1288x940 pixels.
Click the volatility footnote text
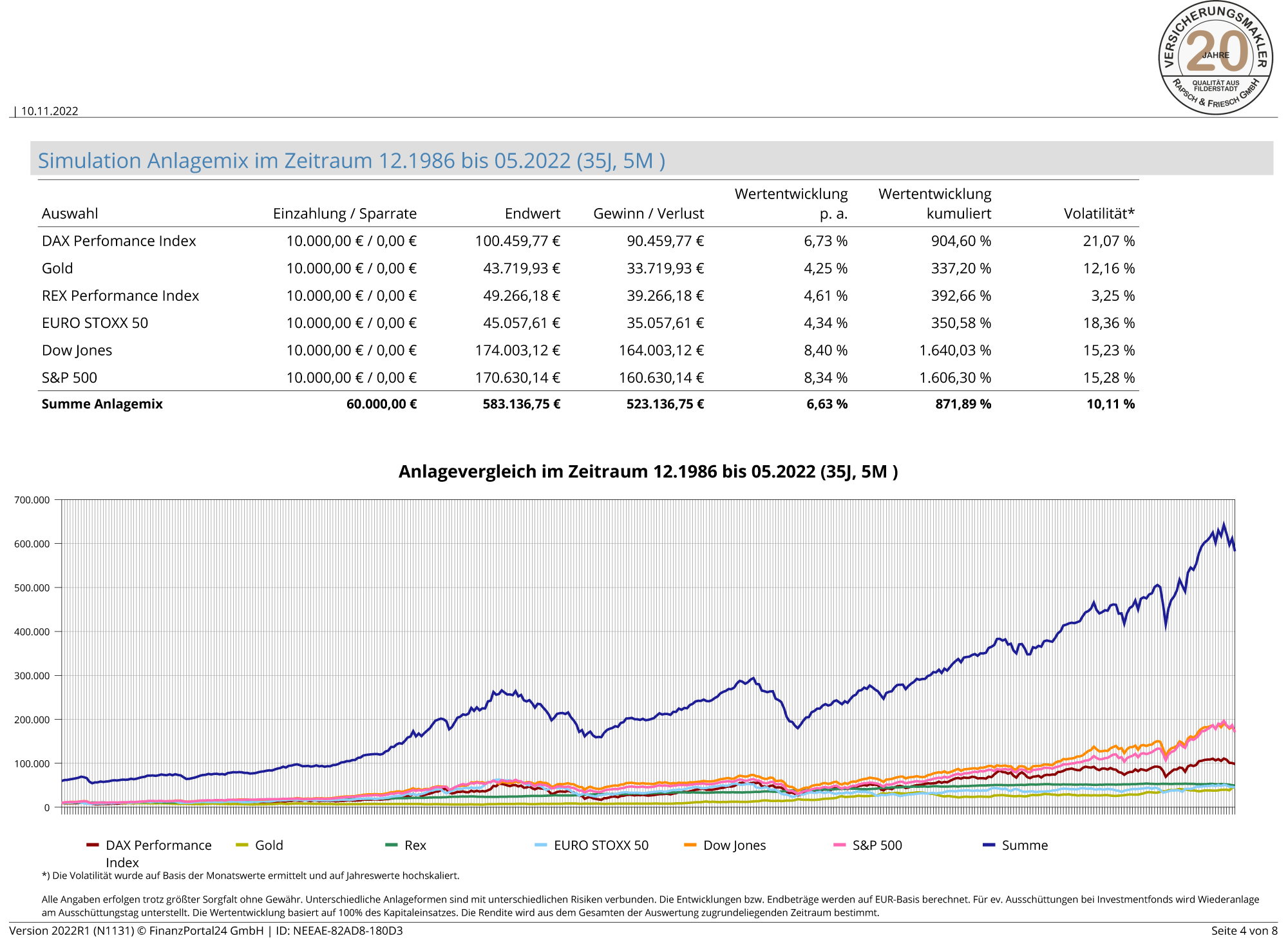pyautogui.click(x=251, y=876)
